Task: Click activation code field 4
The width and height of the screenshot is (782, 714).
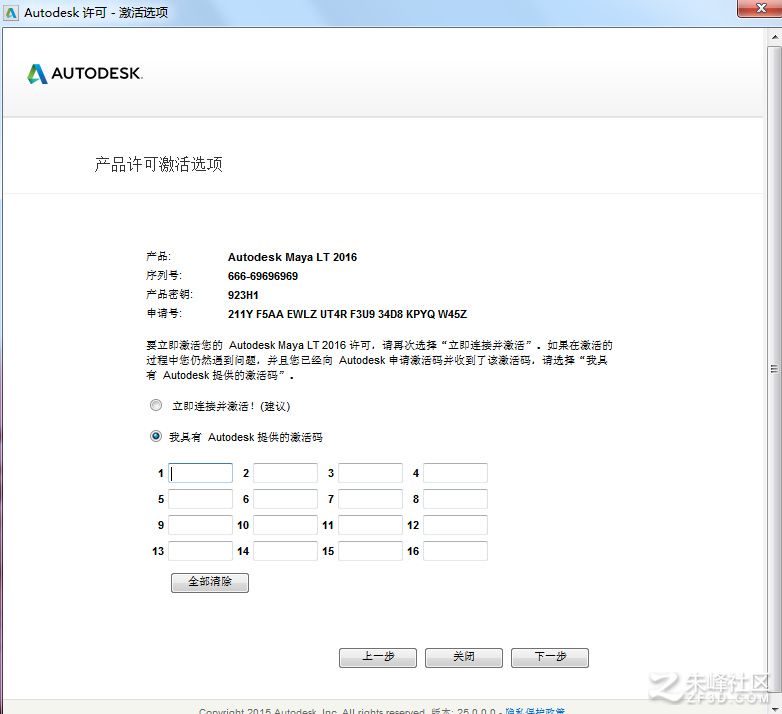Action: coord(455,473)
